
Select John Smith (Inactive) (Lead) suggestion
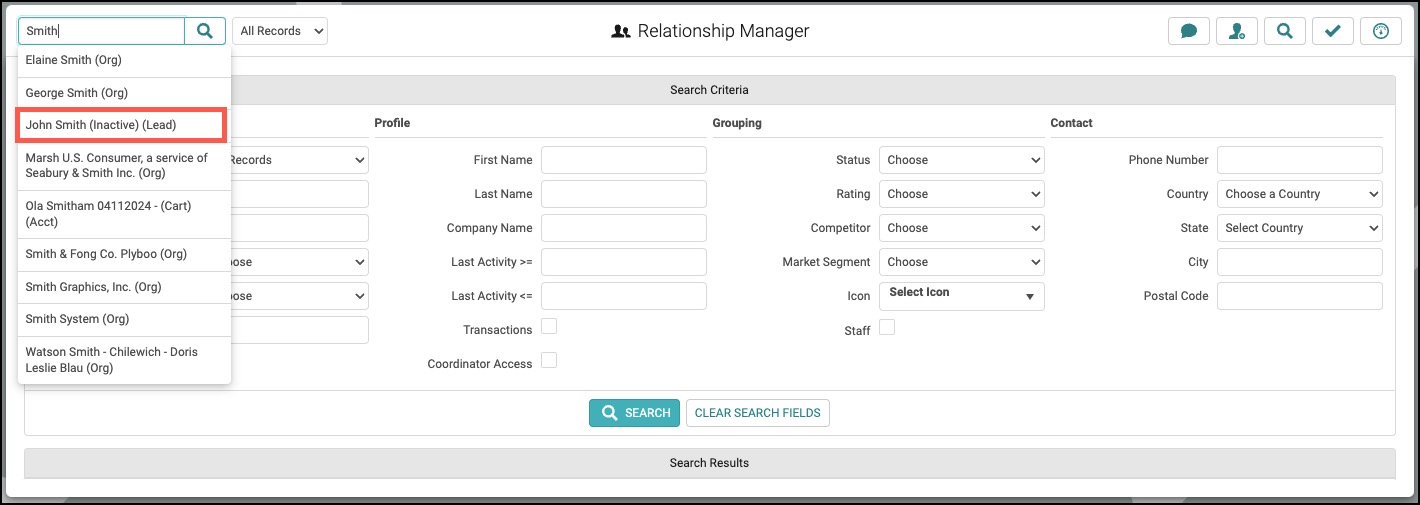point(121,125)
